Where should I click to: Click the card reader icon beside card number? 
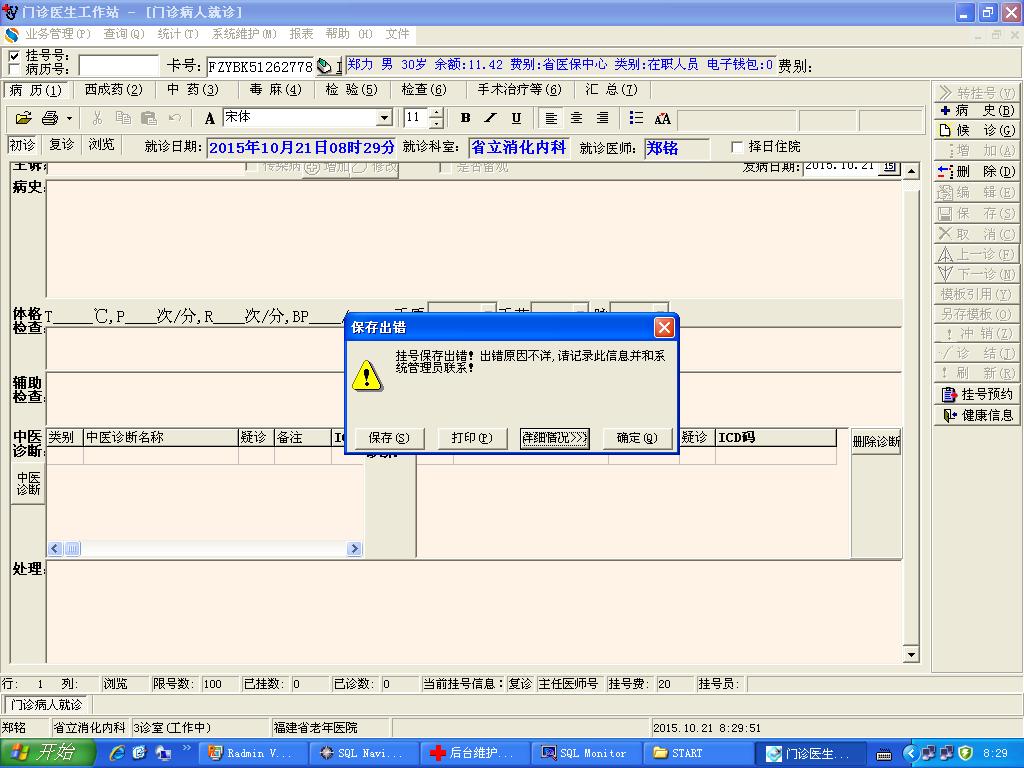(324, 66)
